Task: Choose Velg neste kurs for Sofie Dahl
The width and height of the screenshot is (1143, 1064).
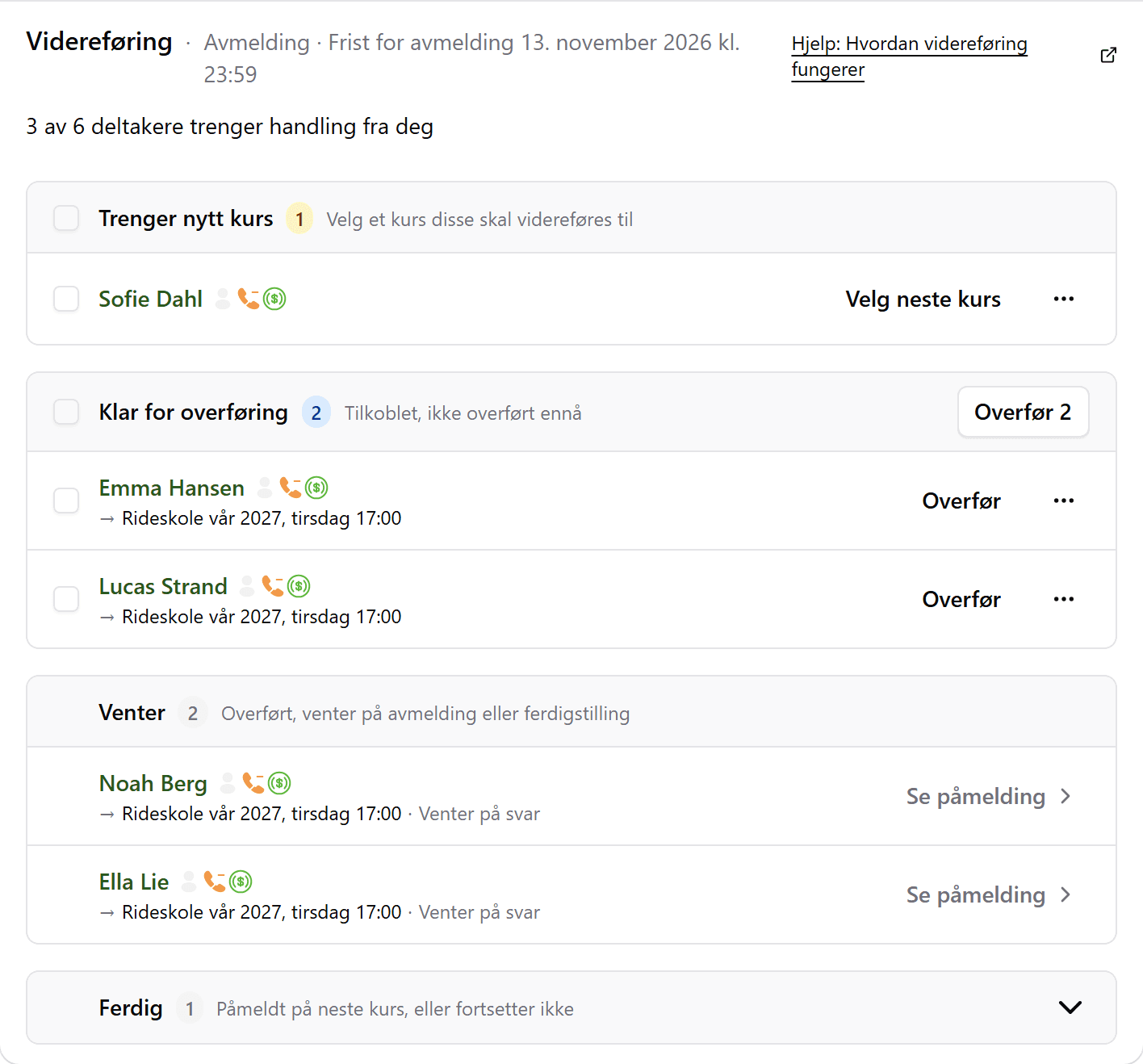Action: click(923, 299)
